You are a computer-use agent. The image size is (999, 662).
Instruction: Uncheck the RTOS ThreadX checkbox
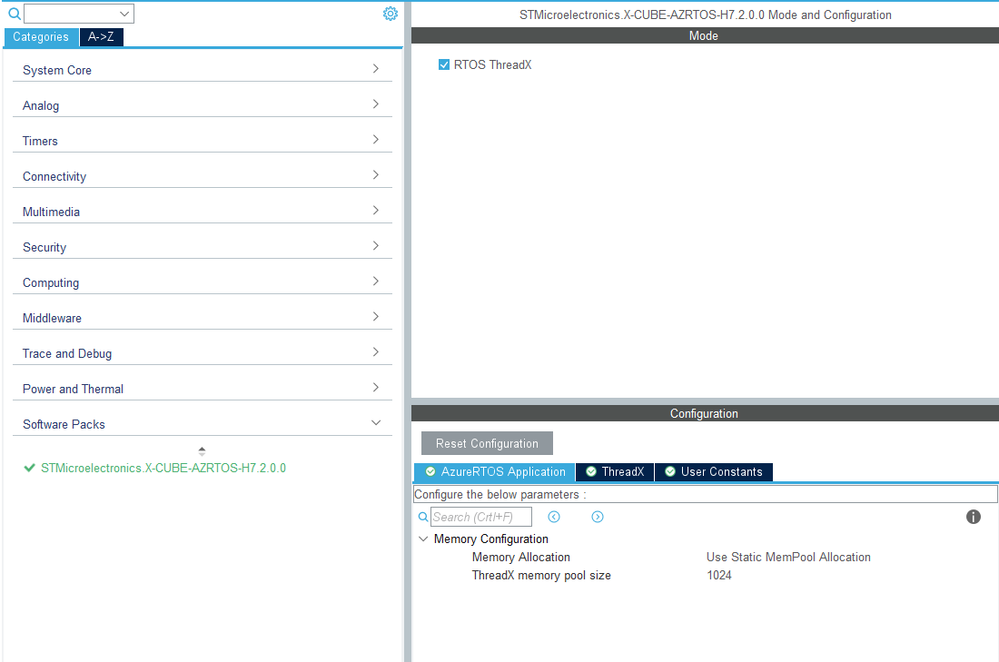(444, 64)
